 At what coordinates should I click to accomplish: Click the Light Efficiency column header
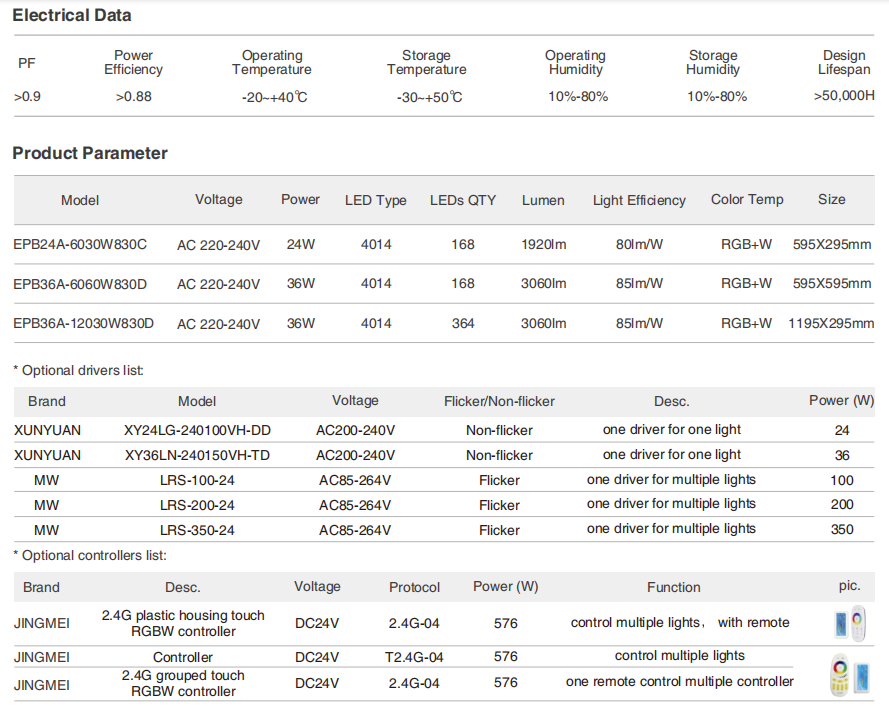[639, 200]
